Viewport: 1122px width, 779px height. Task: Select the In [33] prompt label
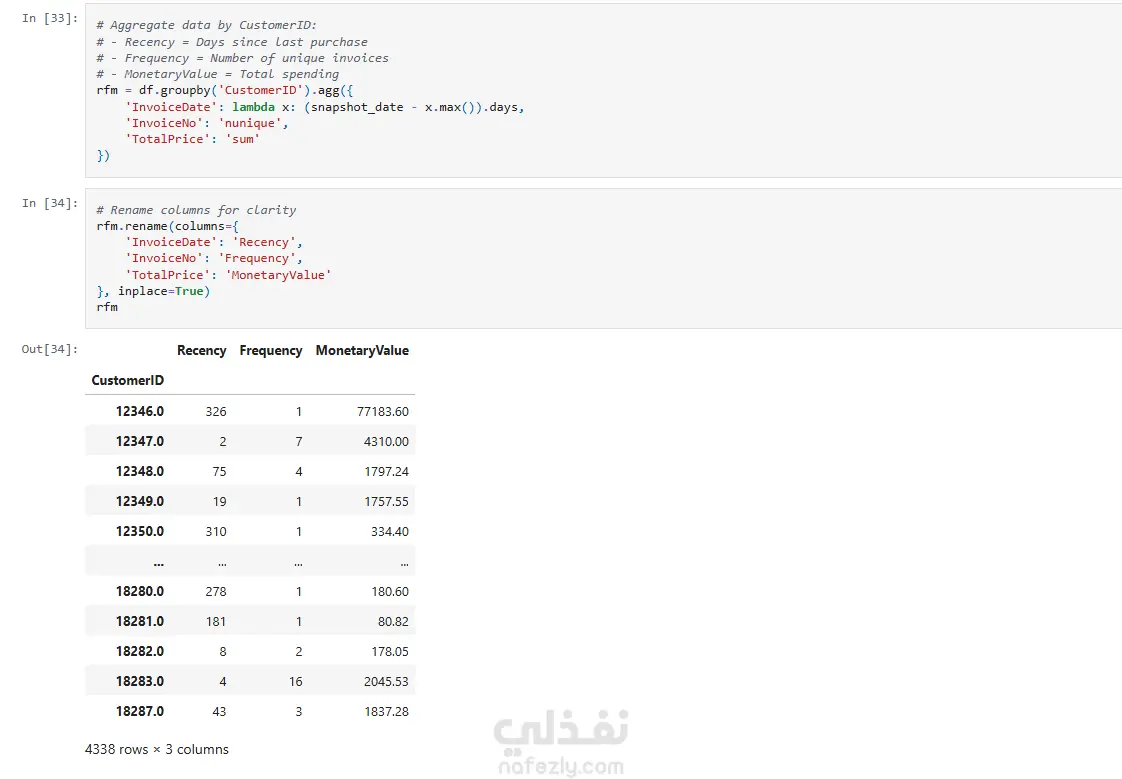coord(49,19)
